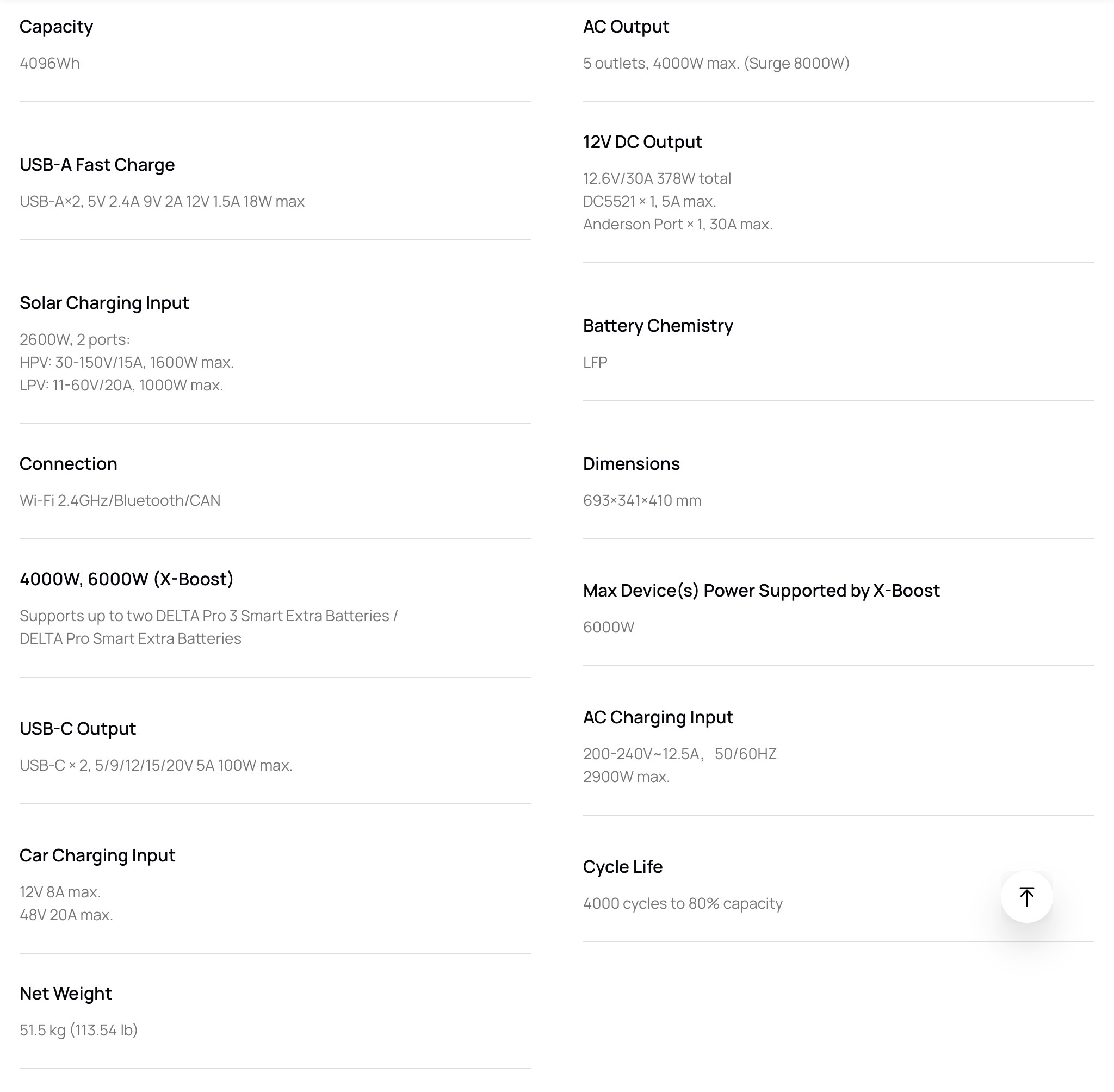1114x1092 pixels.
Task: Click the AC Charging Input heading
Action: tap(658, 717)
